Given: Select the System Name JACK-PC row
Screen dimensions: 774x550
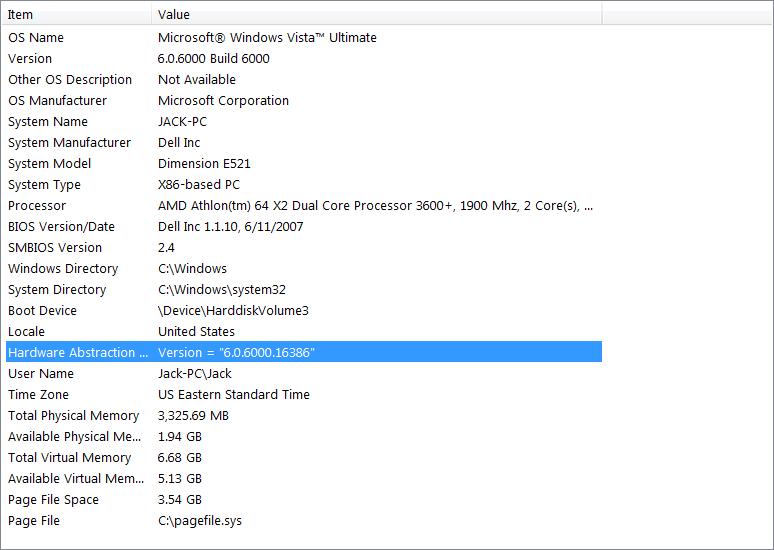Looking at the screenshot, I should pos(304,121).
